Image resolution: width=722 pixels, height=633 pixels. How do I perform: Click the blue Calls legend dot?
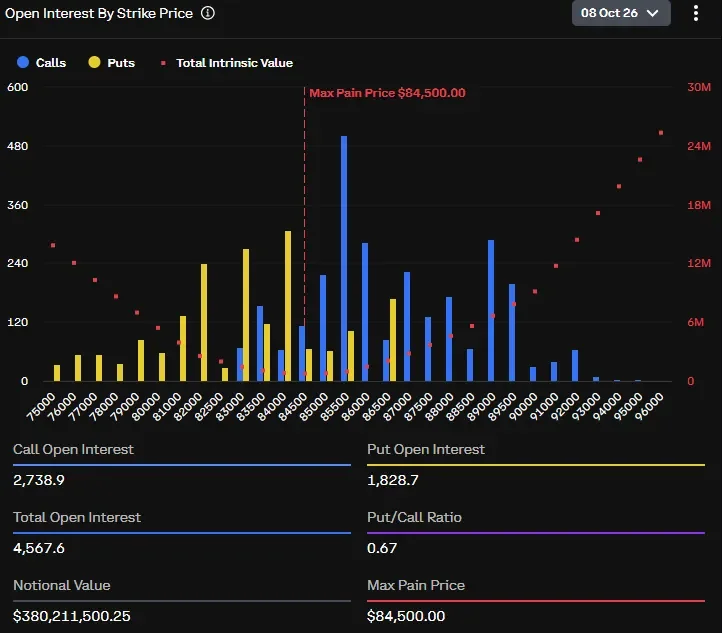click(x=23, y=62)
